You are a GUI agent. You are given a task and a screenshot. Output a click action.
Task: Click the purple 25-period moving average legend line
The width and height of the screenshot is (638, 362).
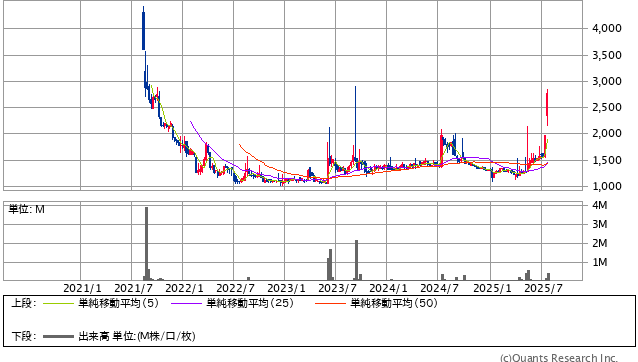tap(186, 303)
